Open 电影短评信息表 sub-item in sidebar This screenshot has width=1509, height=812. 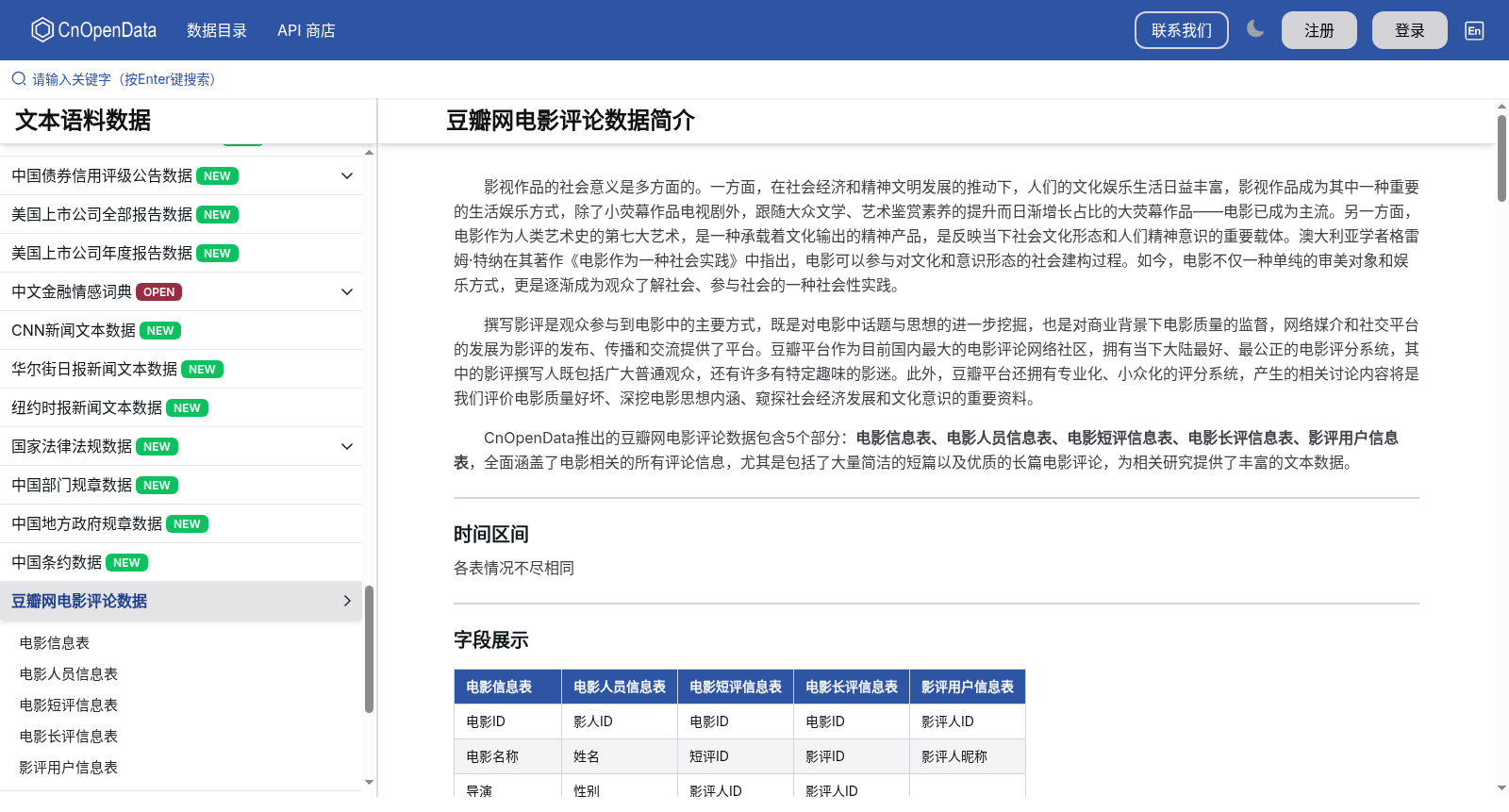(69, 705)
